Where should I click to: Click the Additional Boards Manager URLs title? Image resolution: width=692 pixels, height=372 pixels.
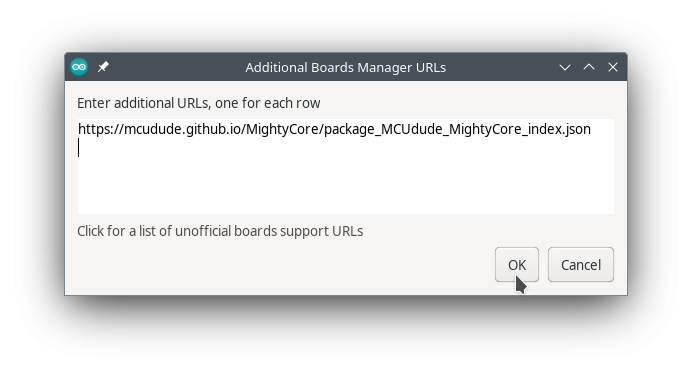(x=346, y=68)
